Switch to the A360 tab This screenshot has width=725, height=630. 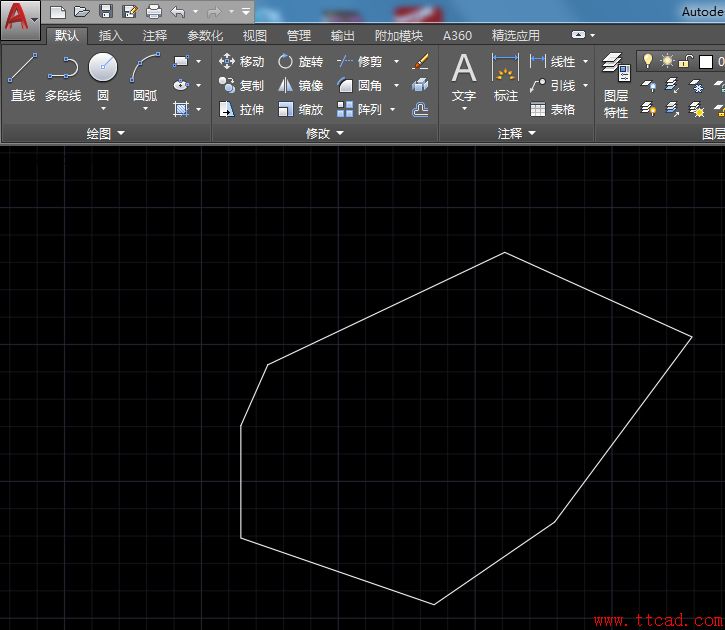pos(457,35)
